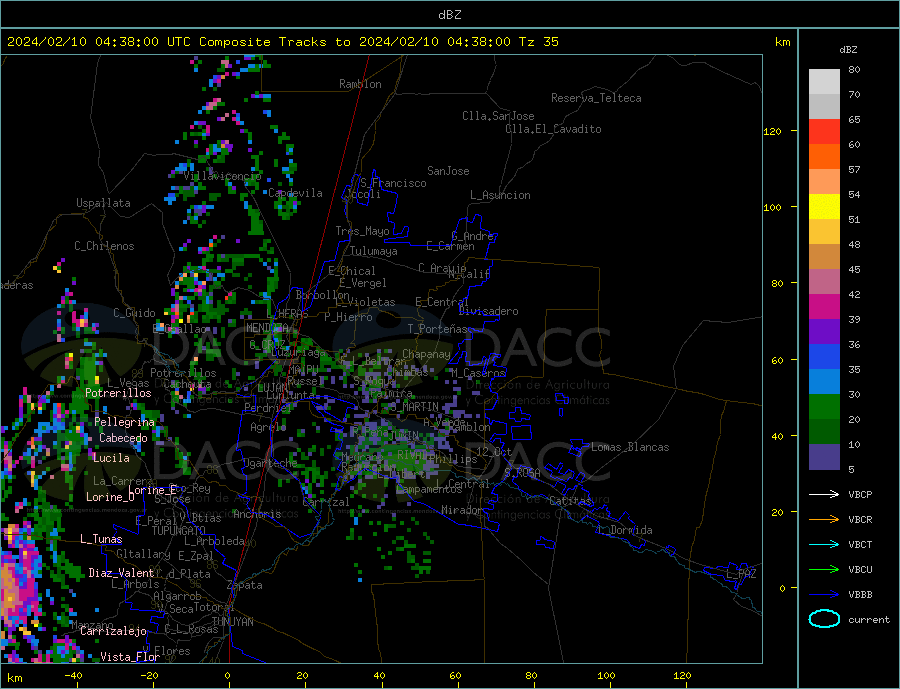
Task: Click the 'E_Carmen' map label
Action: (x=450, y=246)
